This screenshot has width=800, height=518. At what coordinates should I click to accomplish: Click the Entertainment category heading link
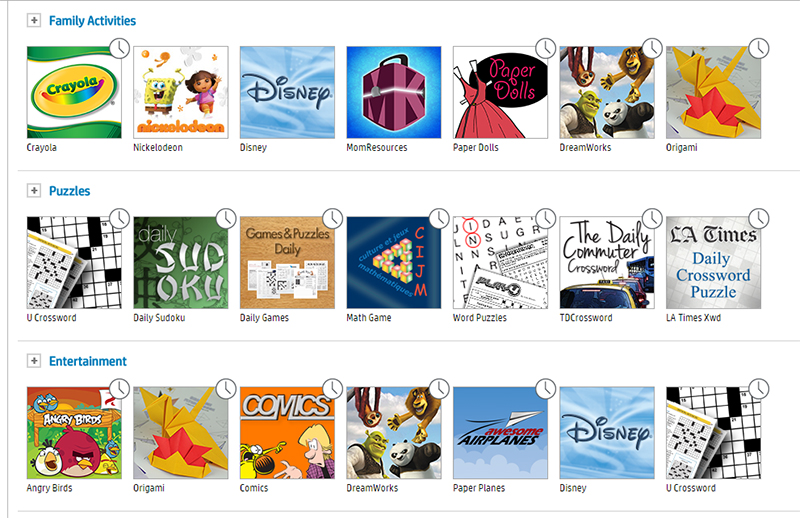[88, 361]
